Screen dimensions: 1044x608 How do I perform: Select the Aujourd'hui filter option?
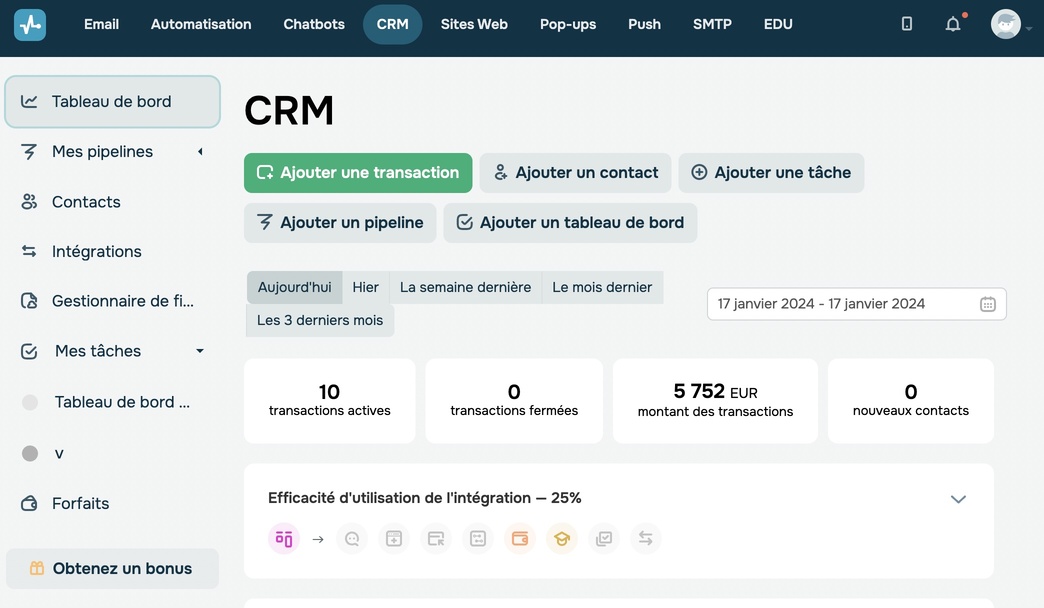click(294, 287)
